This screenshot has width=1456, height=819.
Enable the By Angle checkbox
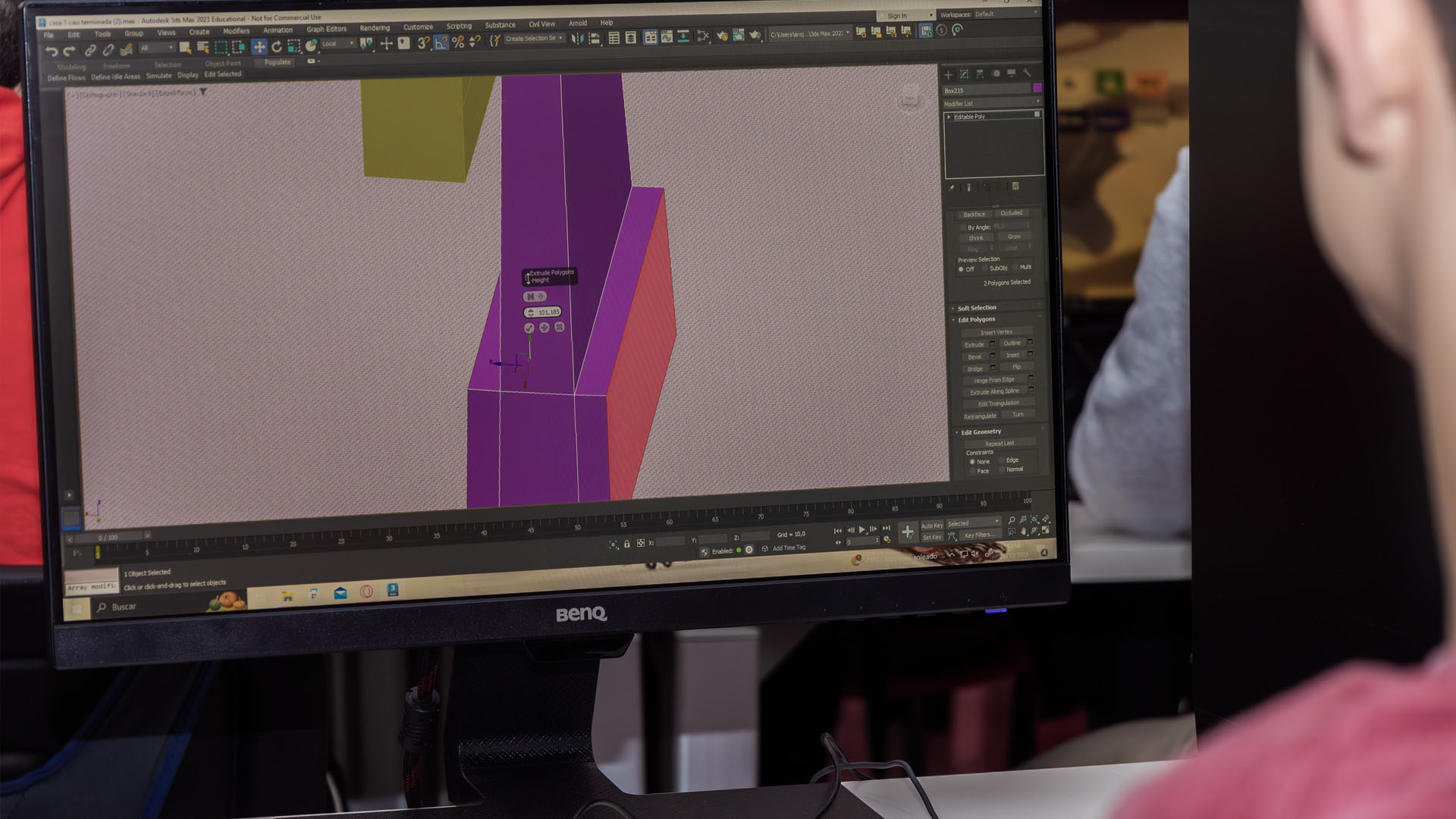pos(963,227)
